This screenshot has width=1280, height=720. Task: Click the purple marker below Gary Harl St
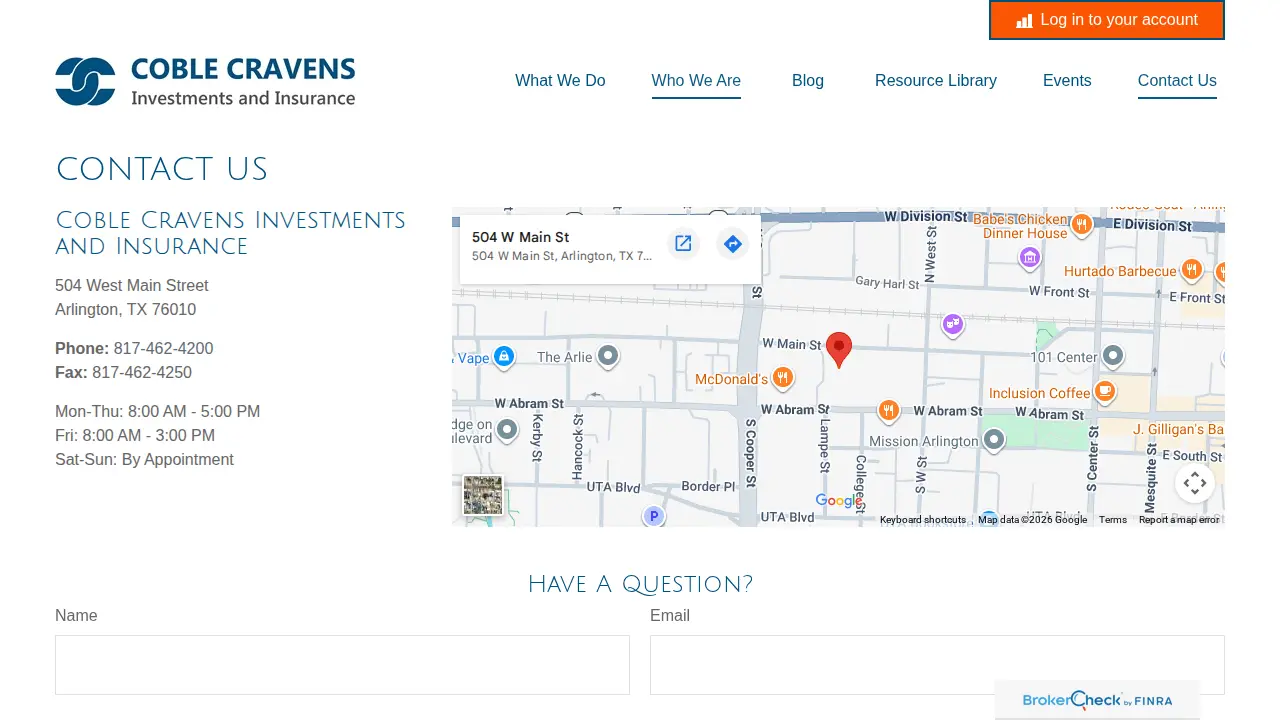(x=953, y=324)
